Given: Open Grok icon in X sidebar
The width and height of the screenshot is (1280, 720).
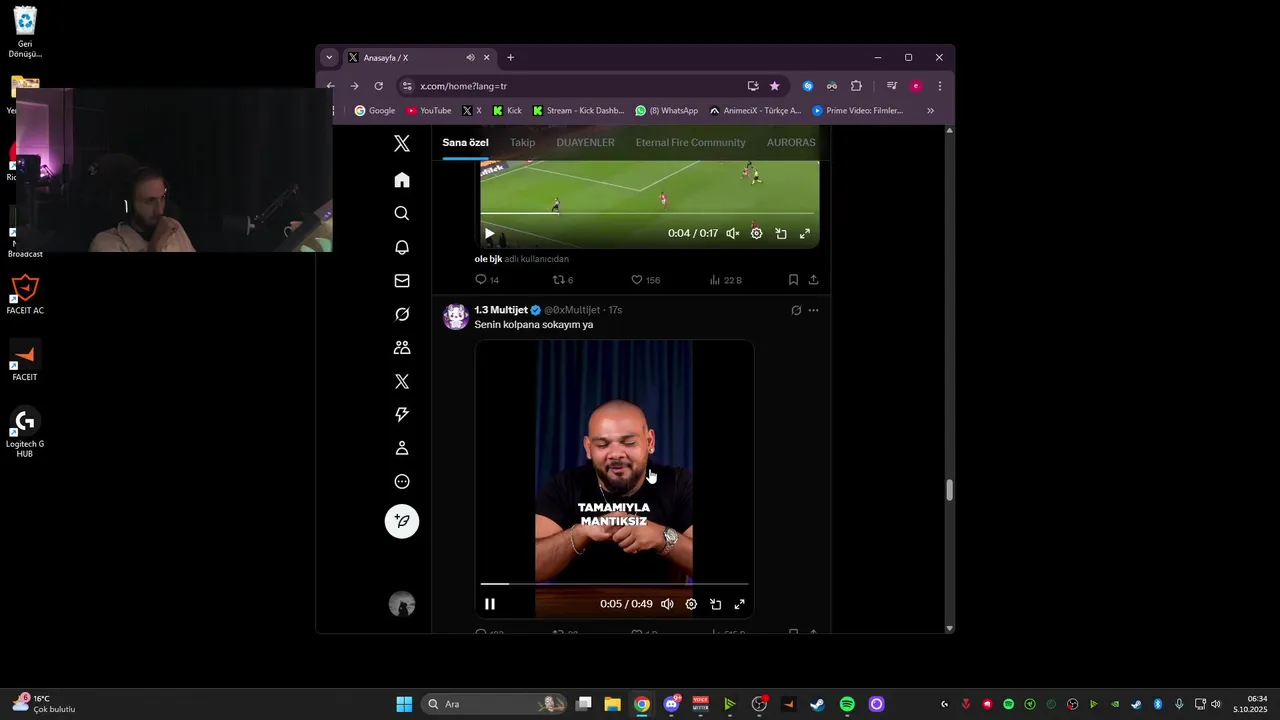Looking at the screenshot, I should (x=402, y=314).
